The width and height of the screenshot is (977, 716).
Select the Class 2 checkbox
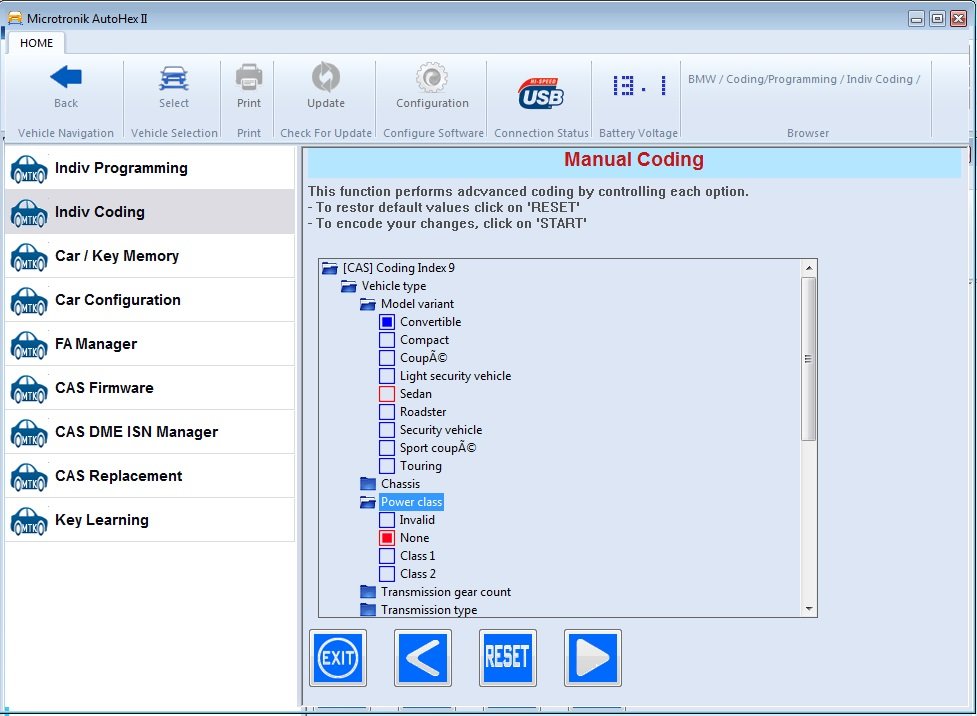[387, 574]
